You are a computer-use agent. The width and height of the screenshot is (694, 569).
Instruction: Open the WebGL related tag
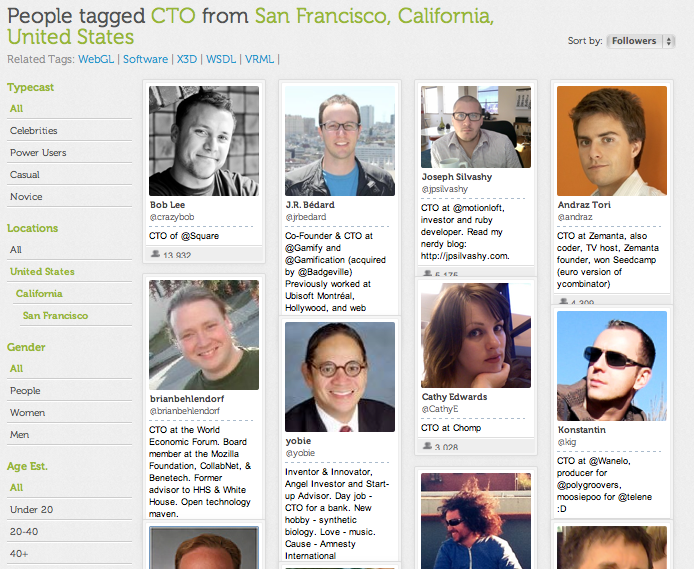(97, 60)
